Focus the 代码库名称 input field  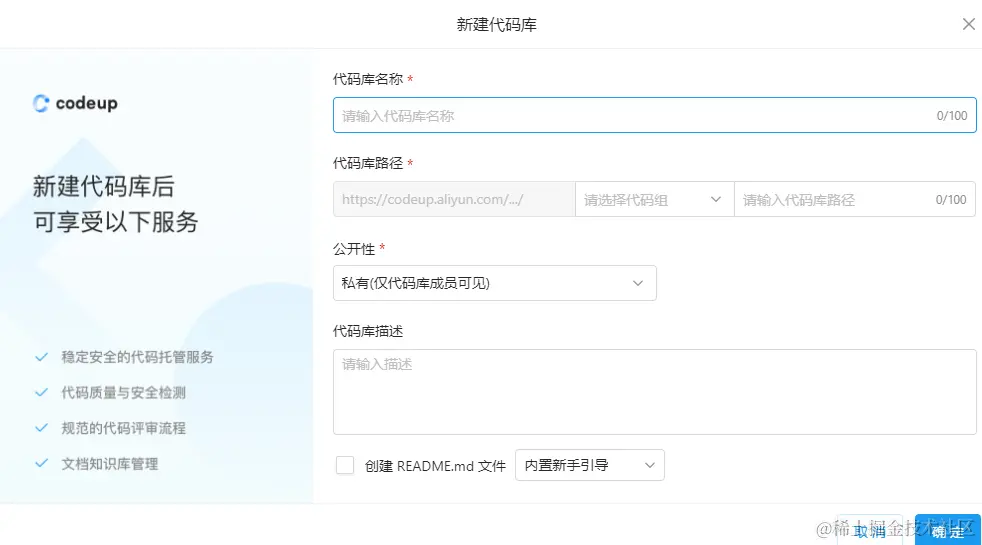click(x=654, y=115)
